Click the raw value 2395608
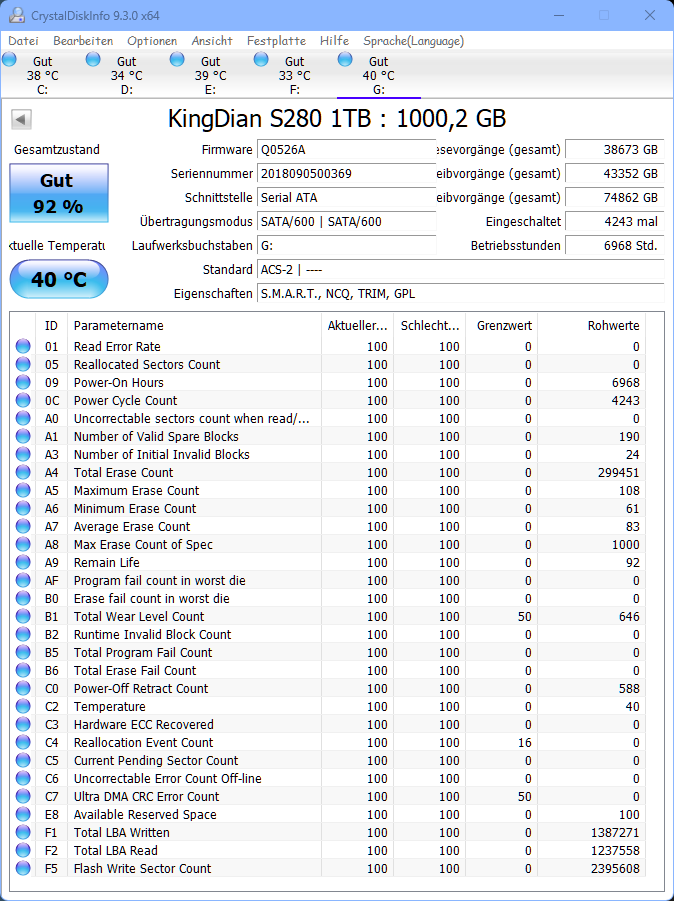The height and width of the screenshot is (901, 674). coord(615,868)
